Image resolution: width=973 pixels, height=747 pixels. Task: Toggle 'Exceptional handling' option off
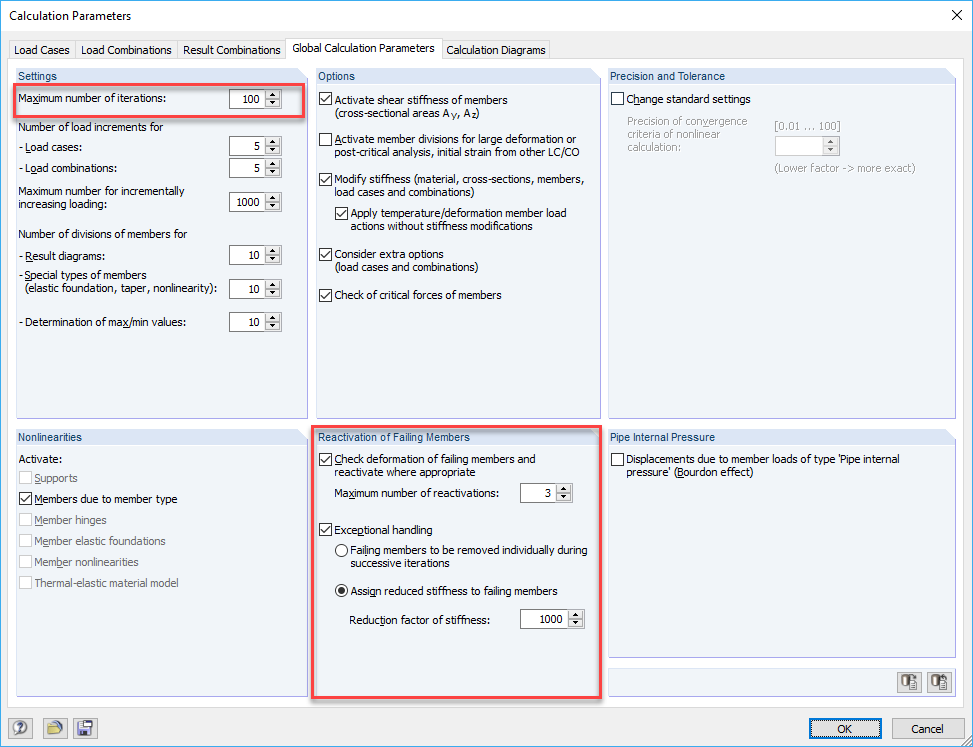(325, 531)
